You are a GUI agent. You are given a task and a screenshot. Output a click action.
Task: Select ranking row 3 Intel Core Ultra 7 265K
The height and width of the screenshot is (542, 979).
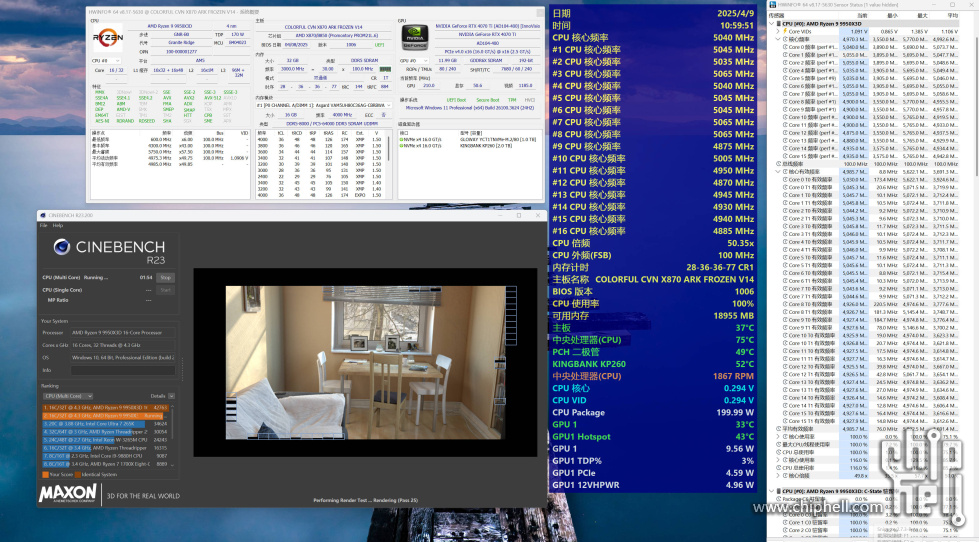point(106,423)
